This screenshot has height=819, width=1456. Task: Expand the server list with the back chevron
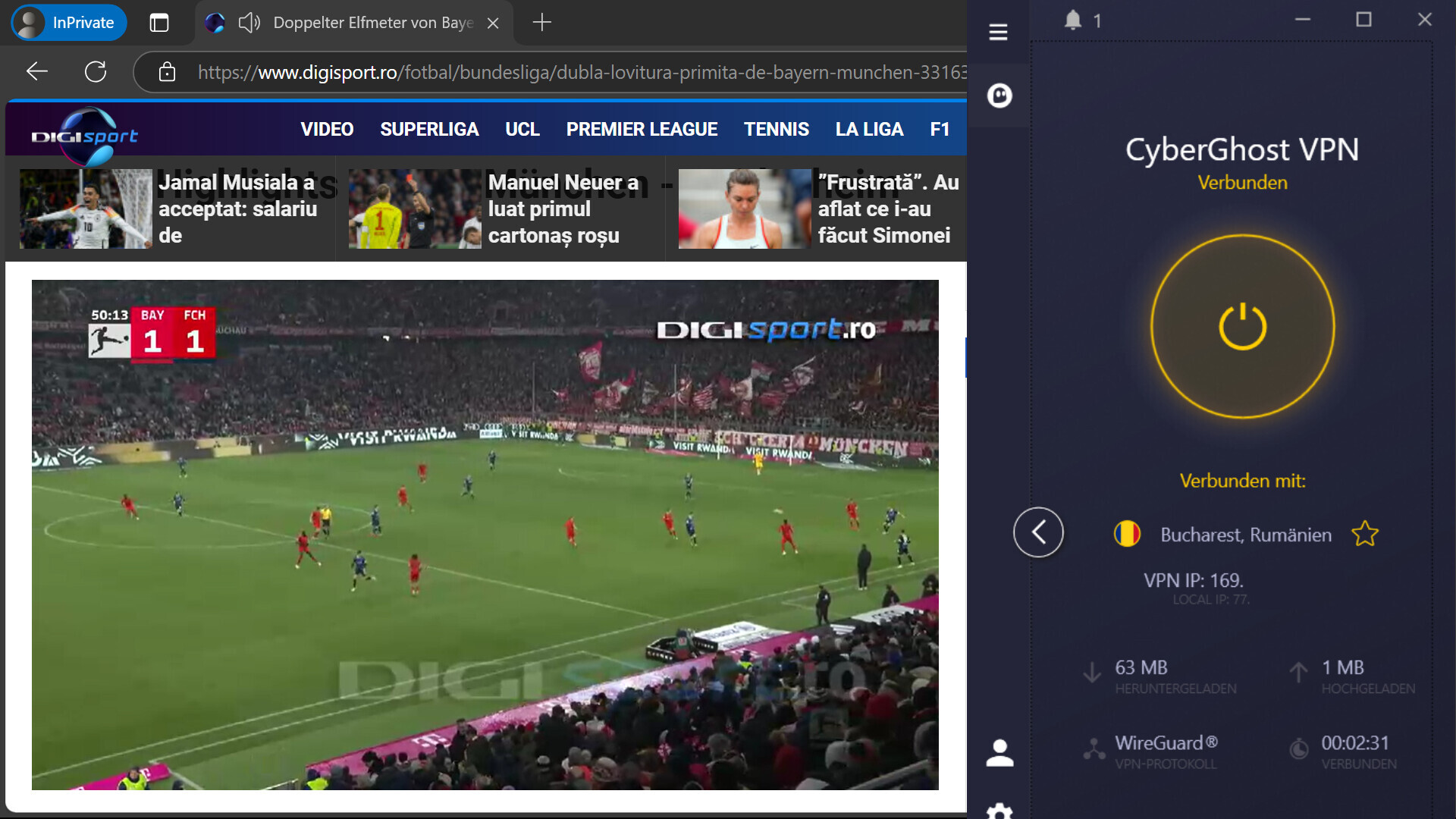(1038, 532)
